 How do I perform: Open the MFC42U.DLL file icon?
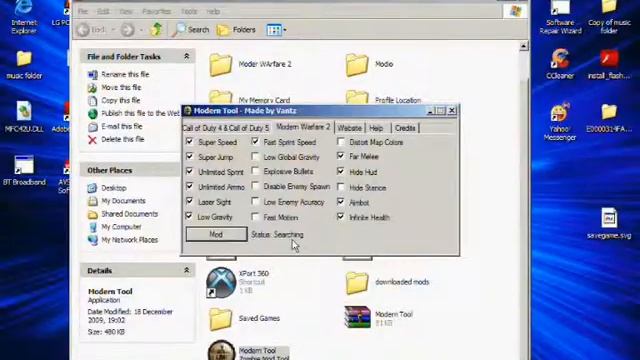tap(24, 116)
